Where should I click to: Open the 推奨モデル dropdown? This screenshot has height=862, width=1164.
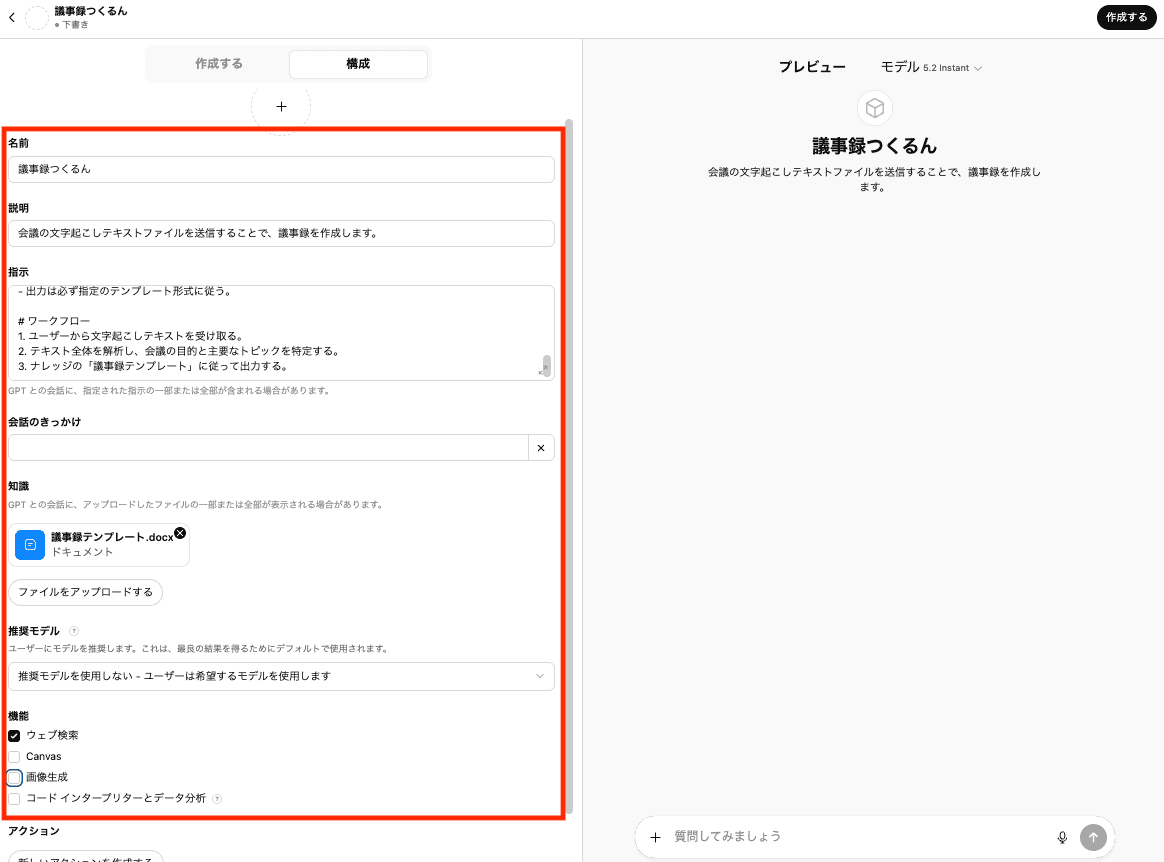tap(281, 676)
